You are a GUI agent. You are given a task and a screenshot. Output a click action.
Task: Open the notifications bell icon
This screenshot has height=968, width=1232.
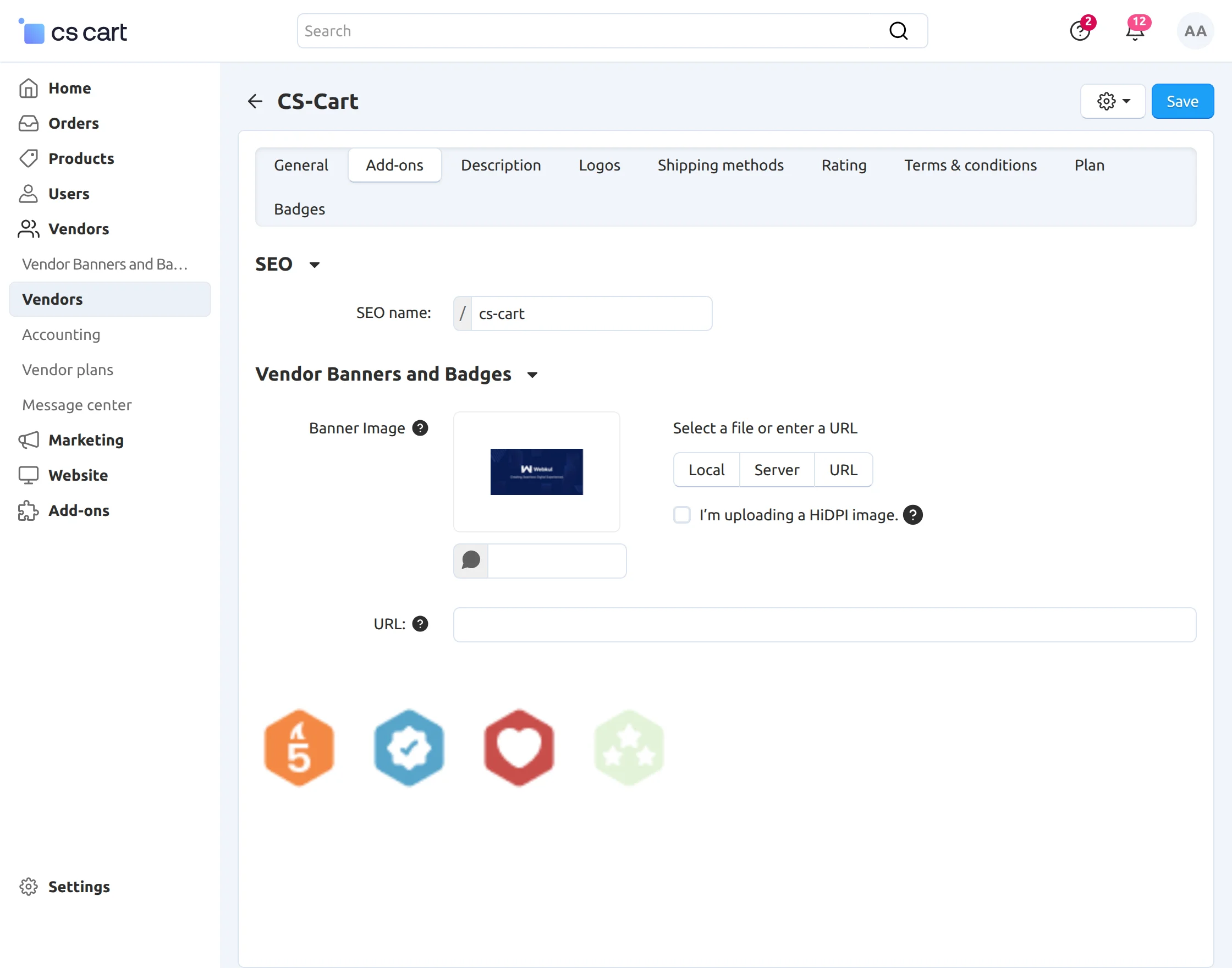tap(1135, 32)
